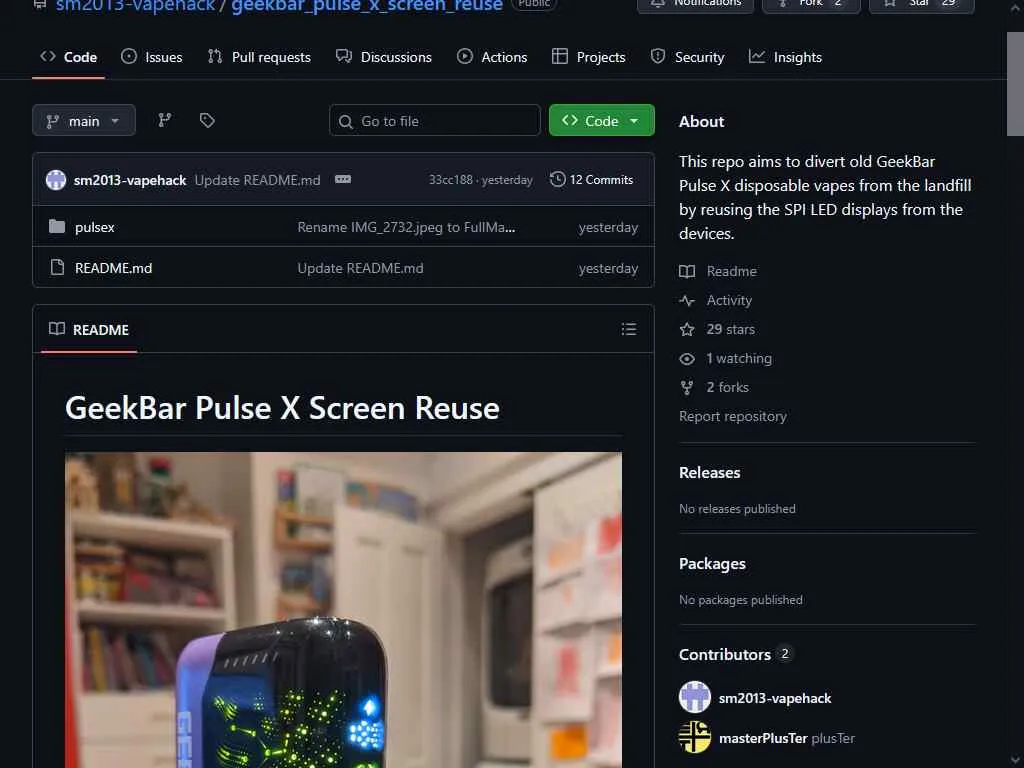Click the sm2013-vapehack contributor avatar
Image resolution: width=1024 pixels, height=768 pixels.
click(x=695, y=697)
